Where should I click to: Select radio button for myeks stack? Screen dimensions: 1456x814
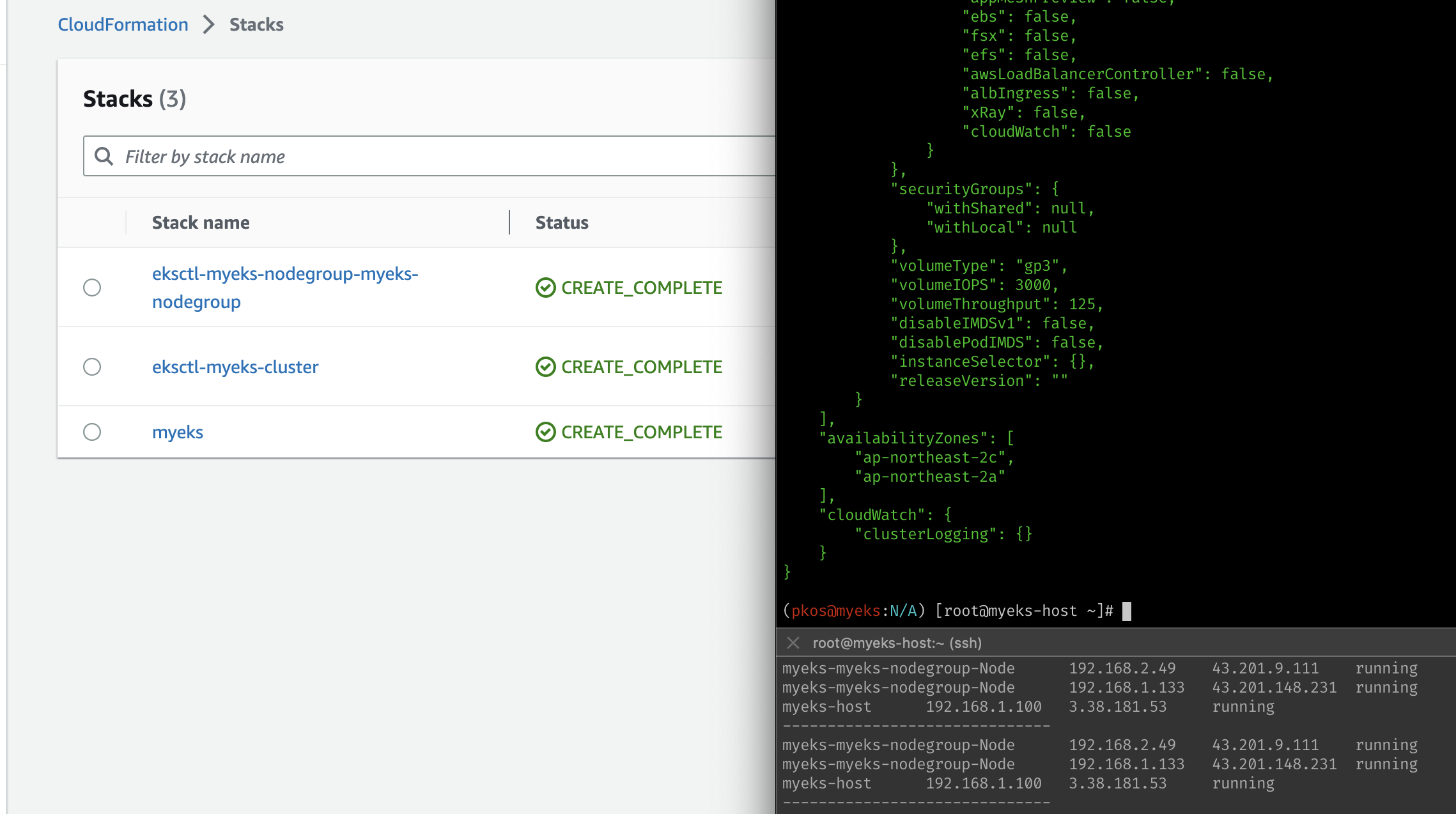pos(92,432)
